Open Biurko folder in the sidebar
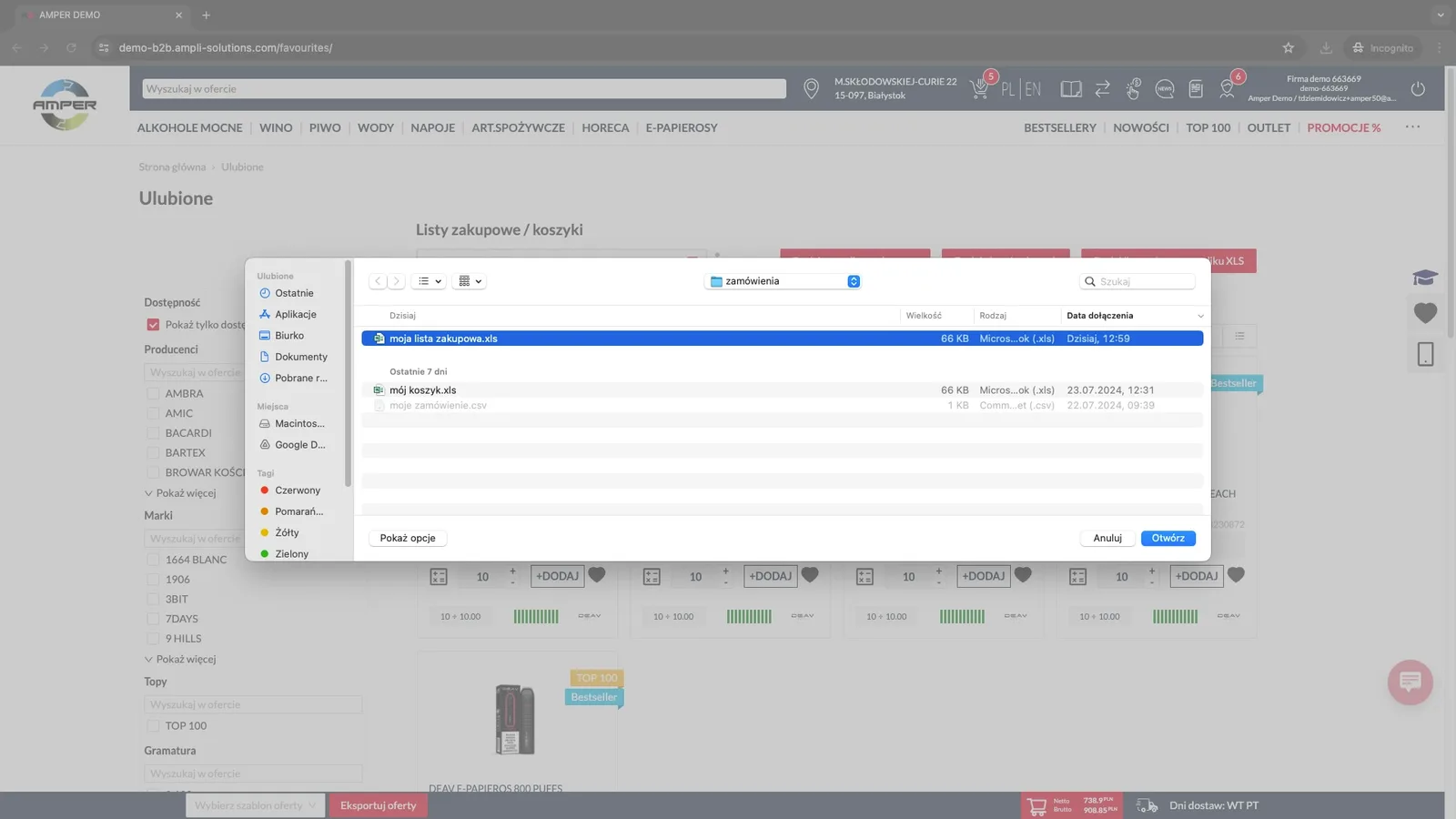 (x=289, y=335)
